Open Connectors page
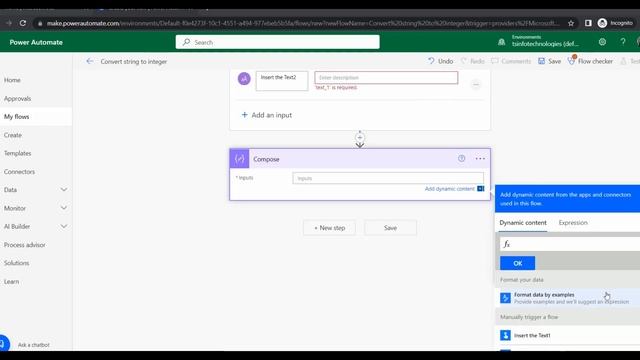Image resolution: width=640 pixels, height=360 pixels. 19,172
